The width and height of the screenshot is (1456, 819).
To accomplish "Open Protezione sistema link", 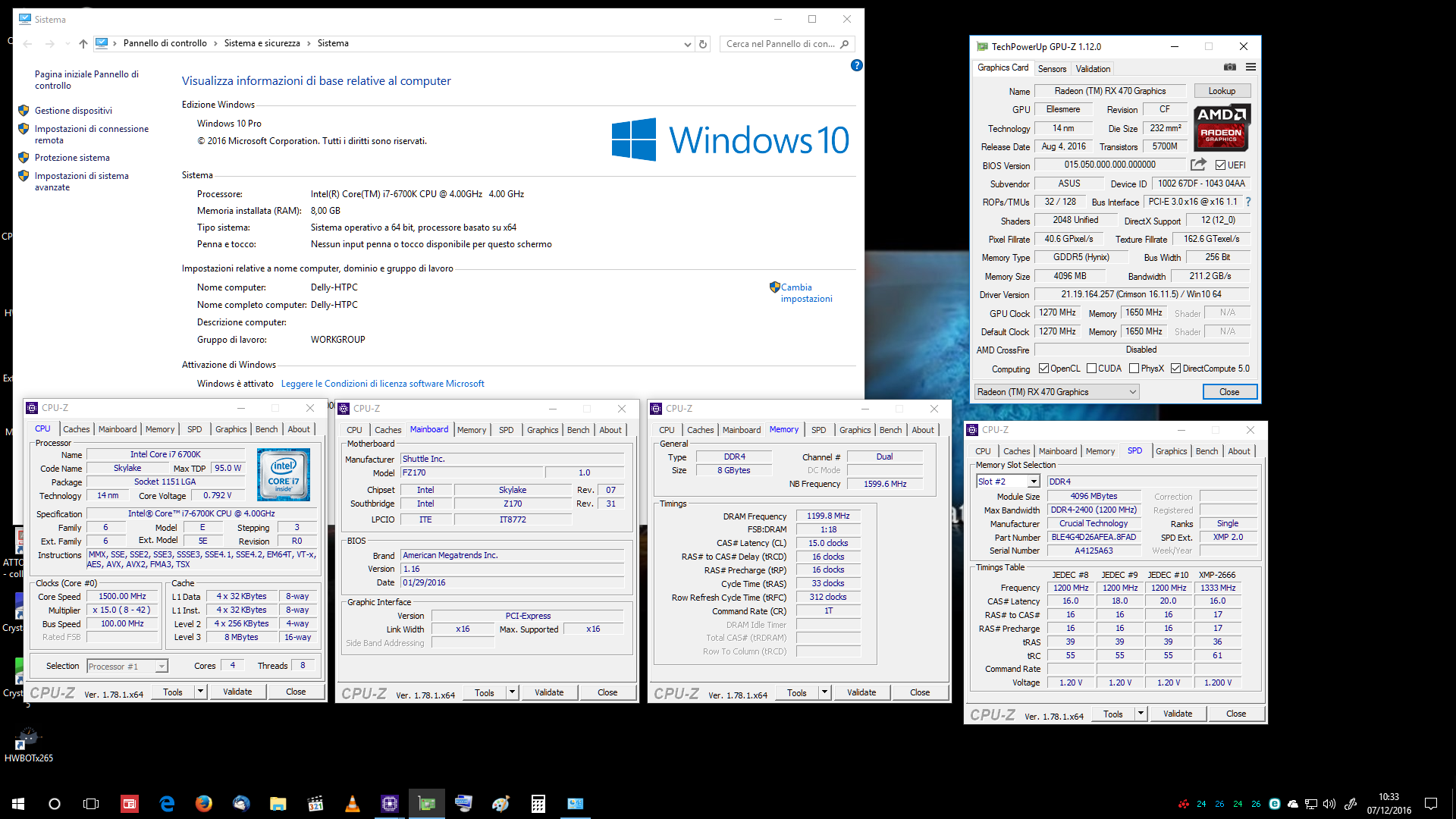I will [x=72, y=158].
